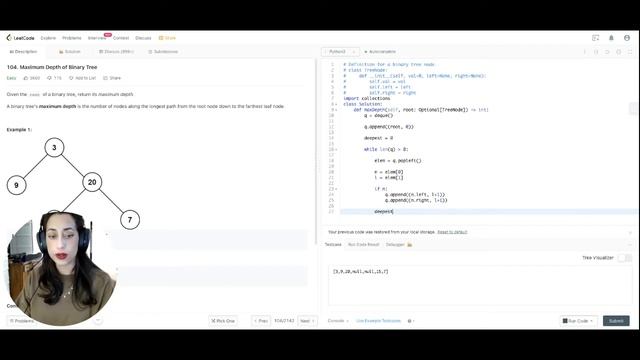Click the editor info icon
This screenshot has height=360, width=640.
pyautogui.click(x=584, y=52)
